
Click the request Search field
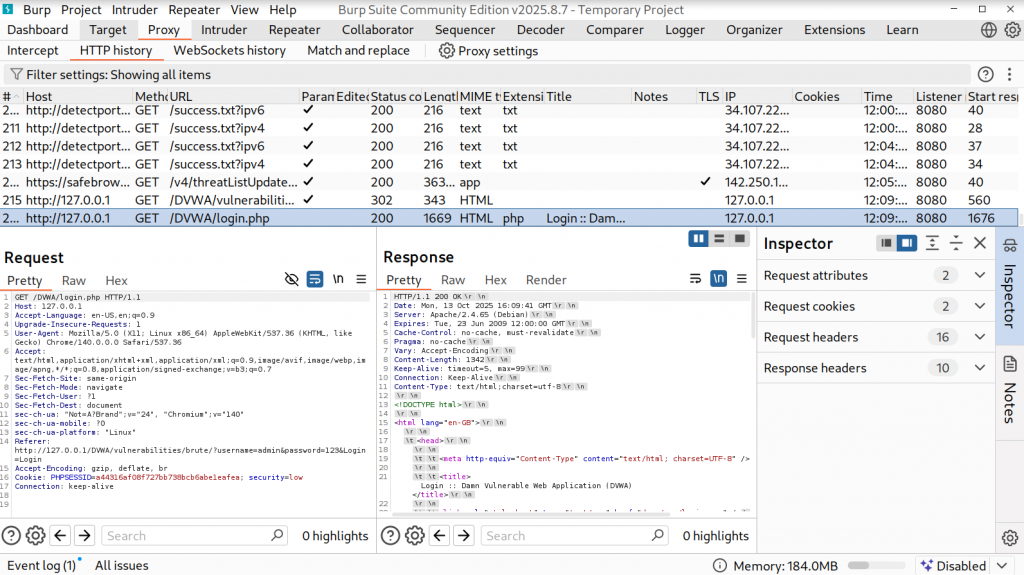point(195,536)
